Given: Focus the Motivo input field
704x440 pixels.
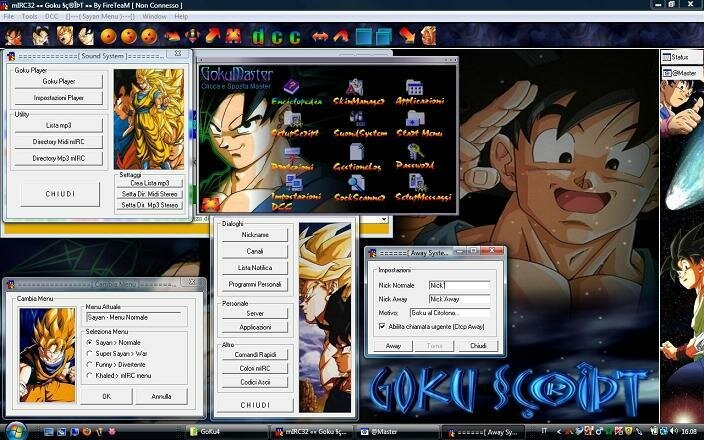Looking at the screenshot, I should (450, 312).
